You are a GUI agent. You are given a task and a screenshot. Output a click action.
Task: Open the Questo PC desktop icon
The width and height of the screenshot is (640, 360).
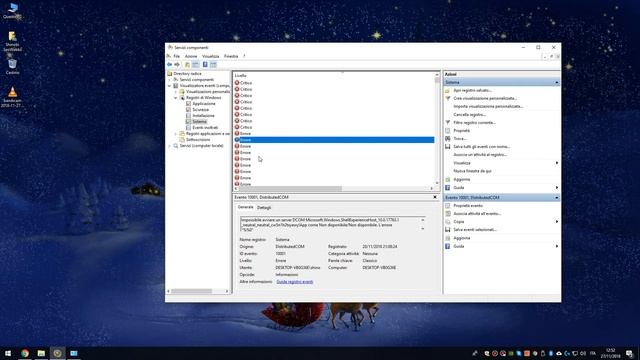click(12, 11)
